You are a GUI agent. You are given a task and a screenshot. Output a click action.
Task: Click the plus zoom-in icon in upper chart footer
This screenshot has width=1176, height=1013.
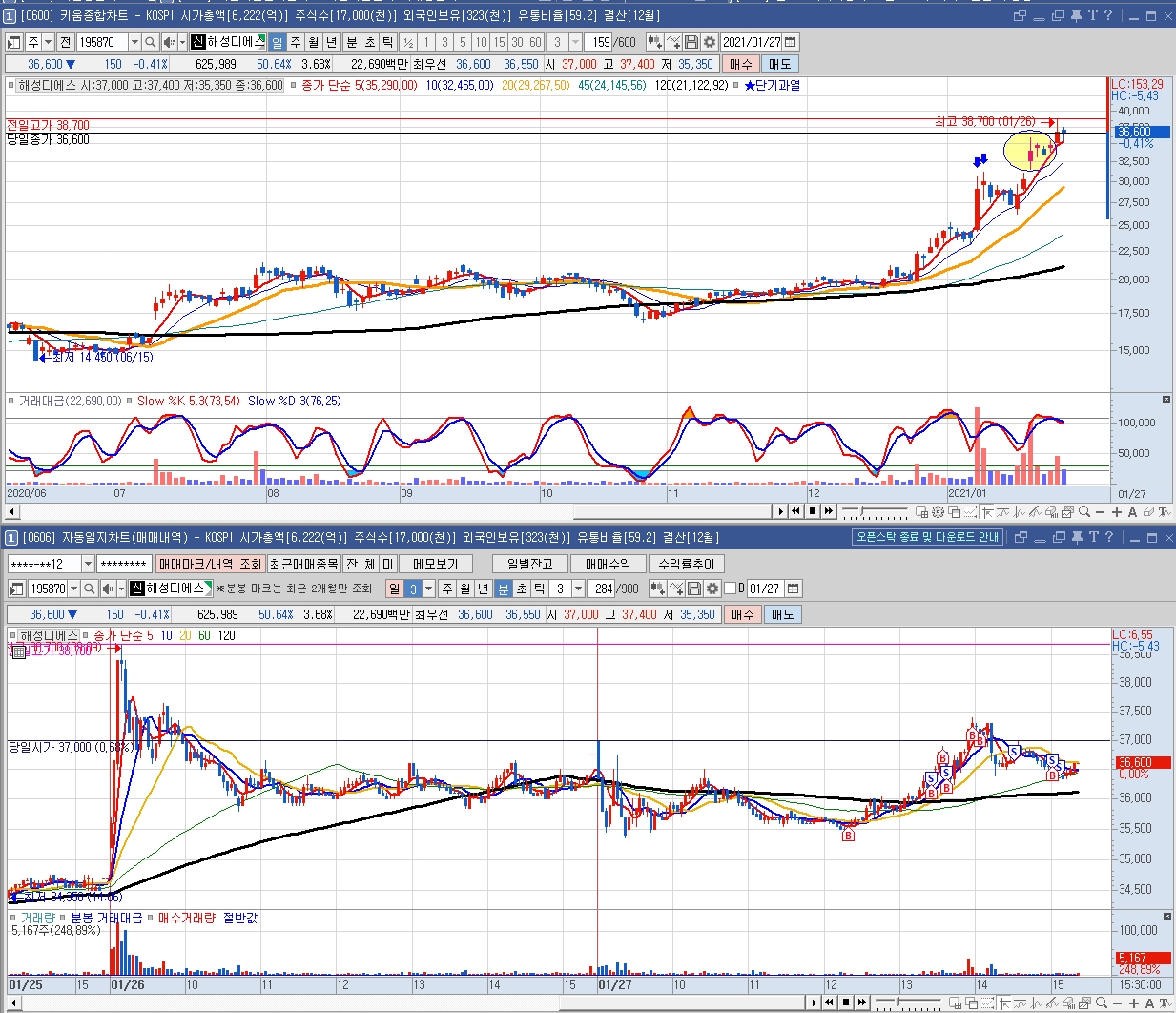click(1117, 512)
